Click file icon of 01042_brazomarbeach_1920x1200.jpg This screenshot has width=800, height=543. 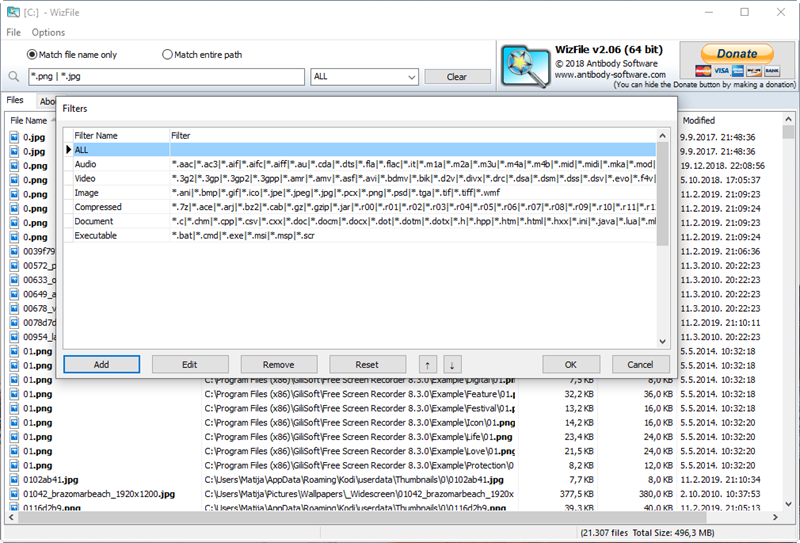[14, 493]
